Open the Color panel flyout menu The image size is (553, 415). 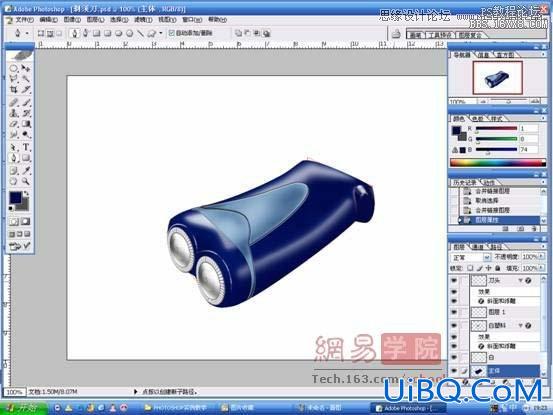point(543,118)
